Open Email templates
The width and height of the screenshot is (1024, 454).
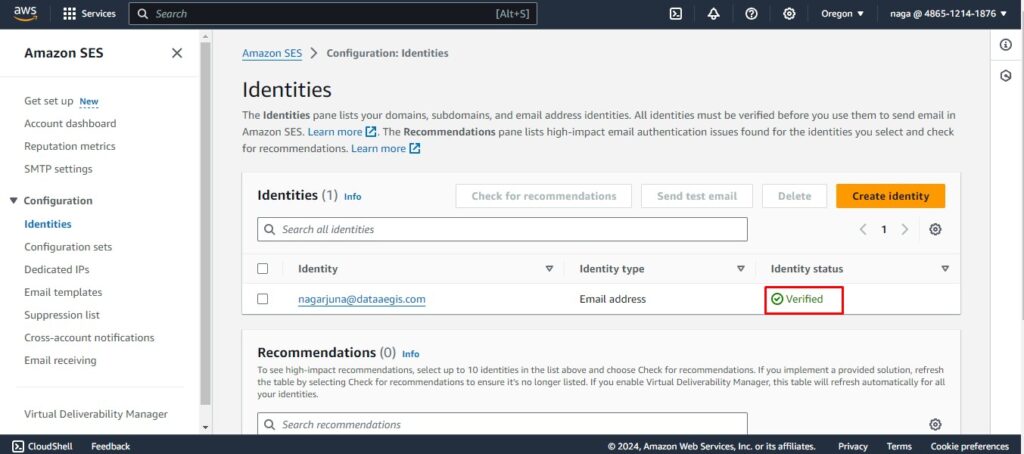[x=63, y=292]
